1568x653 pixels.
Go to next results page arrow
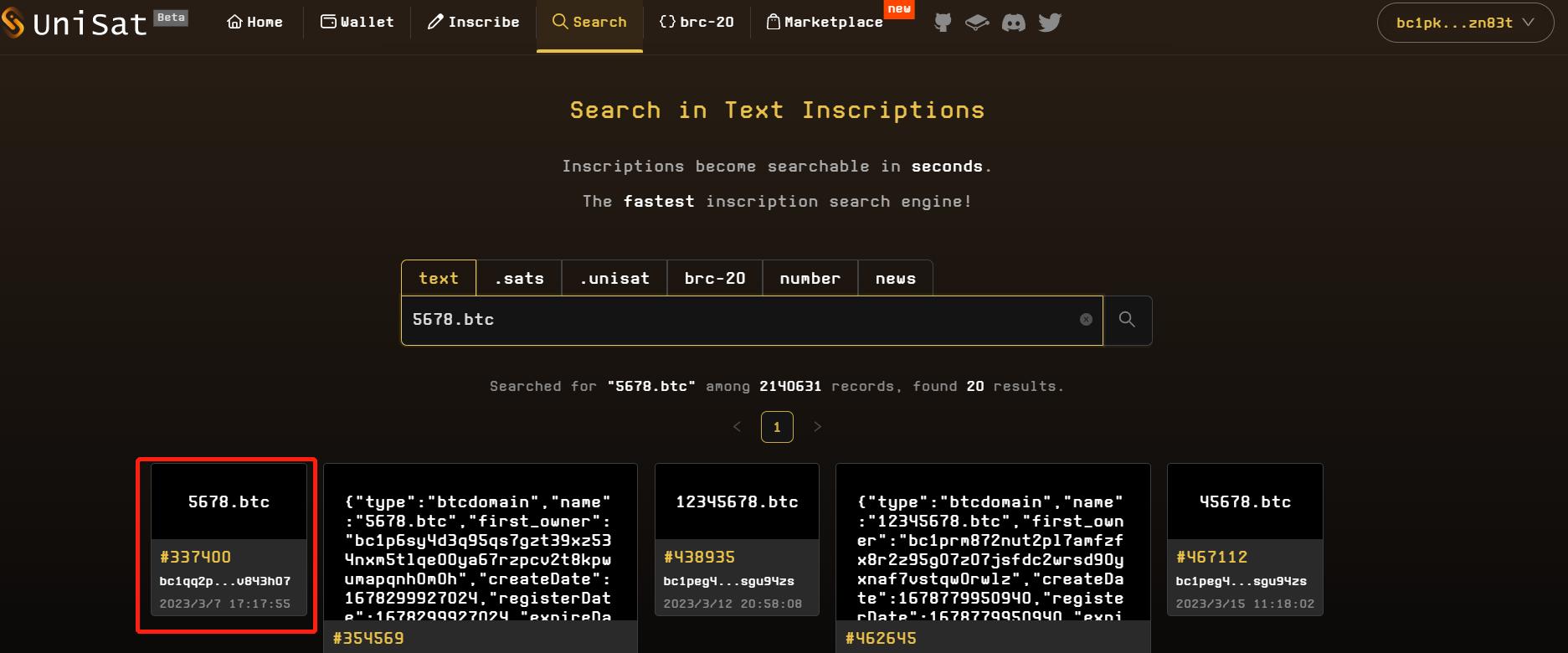pos(817,427)
